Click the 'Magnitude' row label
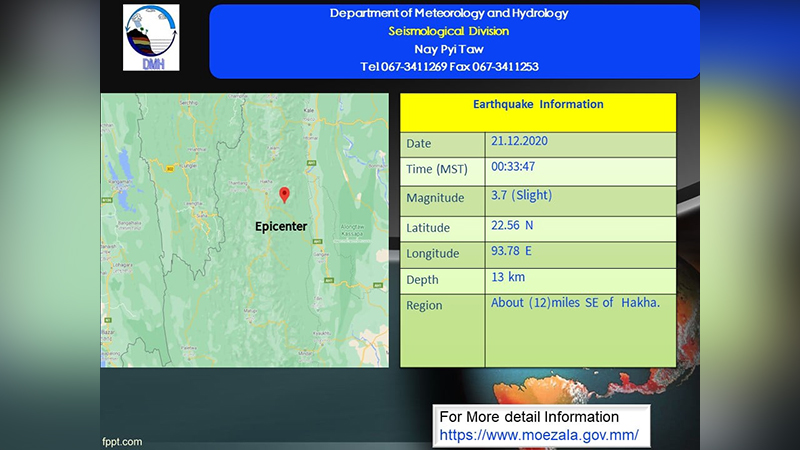The image size is (800, 450). coord(435,198)
